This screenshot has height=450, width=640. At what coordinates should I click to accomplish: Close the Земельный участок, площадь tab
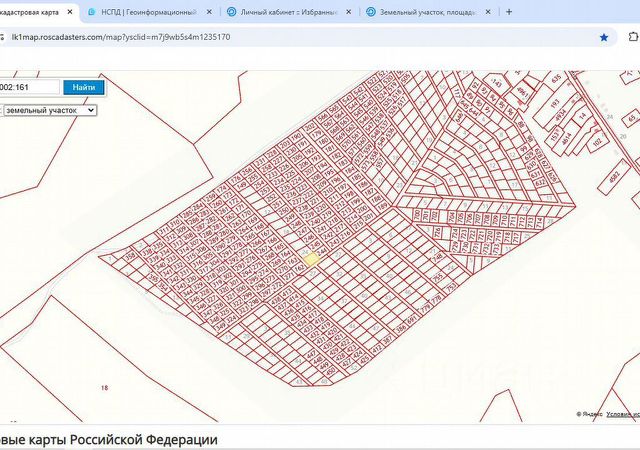[489, 12]
